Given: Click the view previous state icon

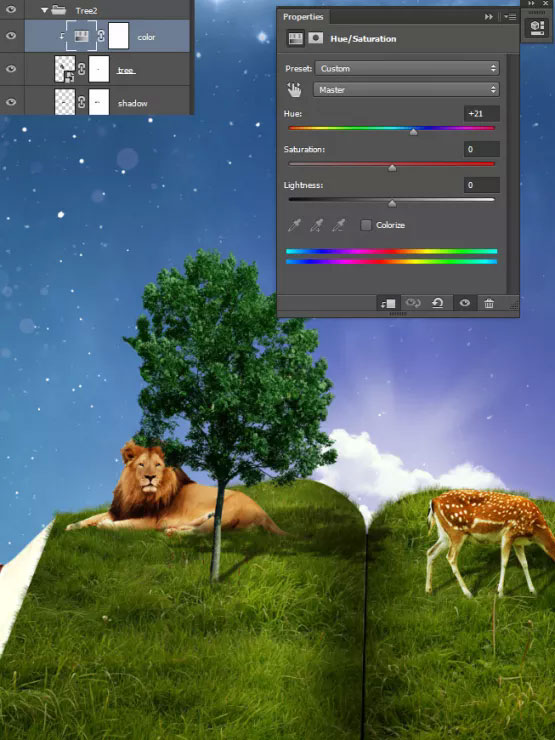Looking at the screenshot, I should point(413,303).
